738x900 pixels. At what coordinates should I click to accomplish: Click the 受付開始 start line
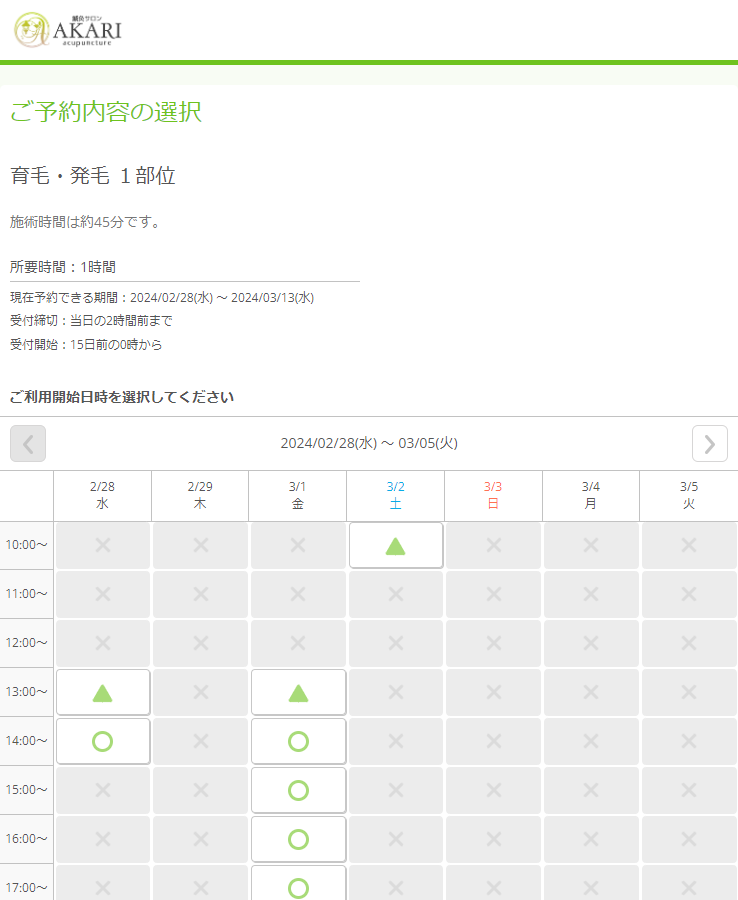coord(86,344)
